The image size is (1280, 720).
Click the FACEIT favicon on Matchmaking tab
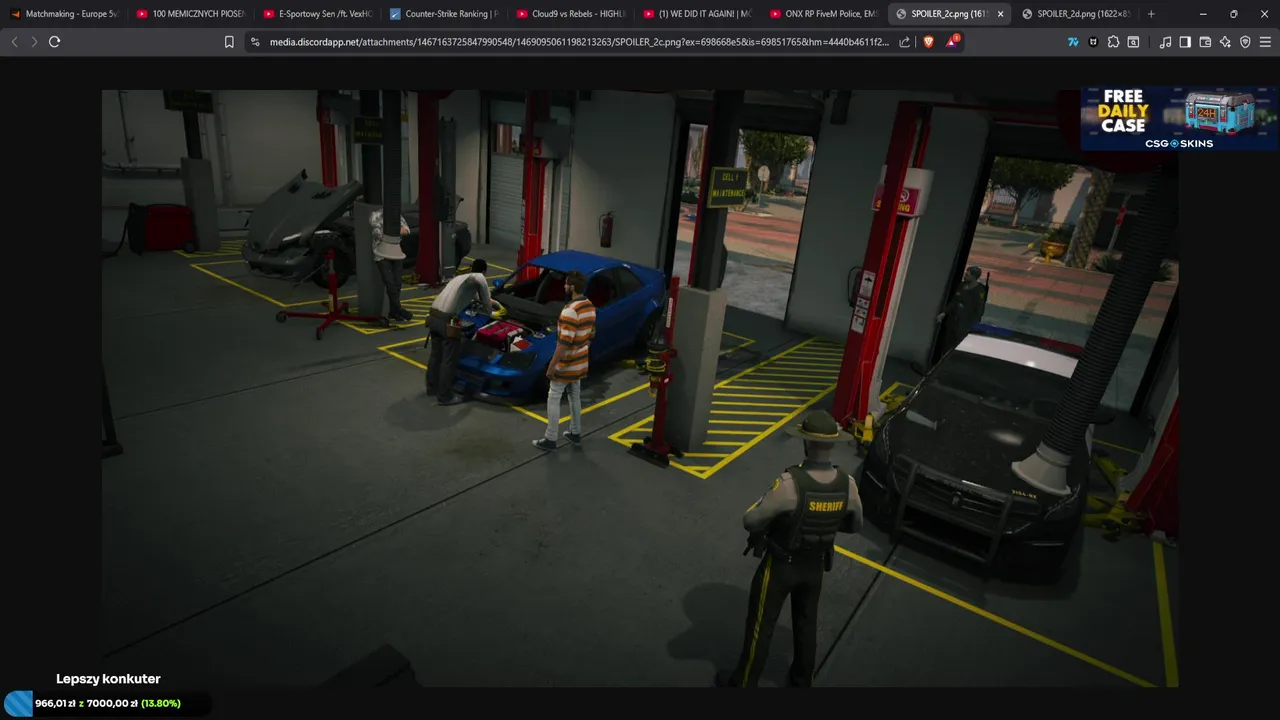pos(15,14)
